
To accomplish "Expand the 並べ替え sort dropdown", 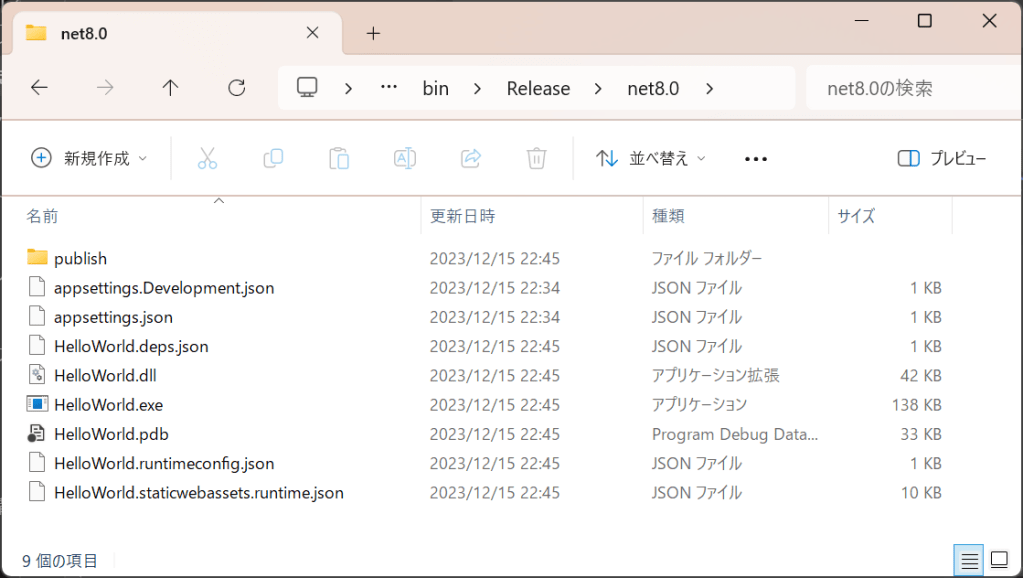I will [651, 158].
